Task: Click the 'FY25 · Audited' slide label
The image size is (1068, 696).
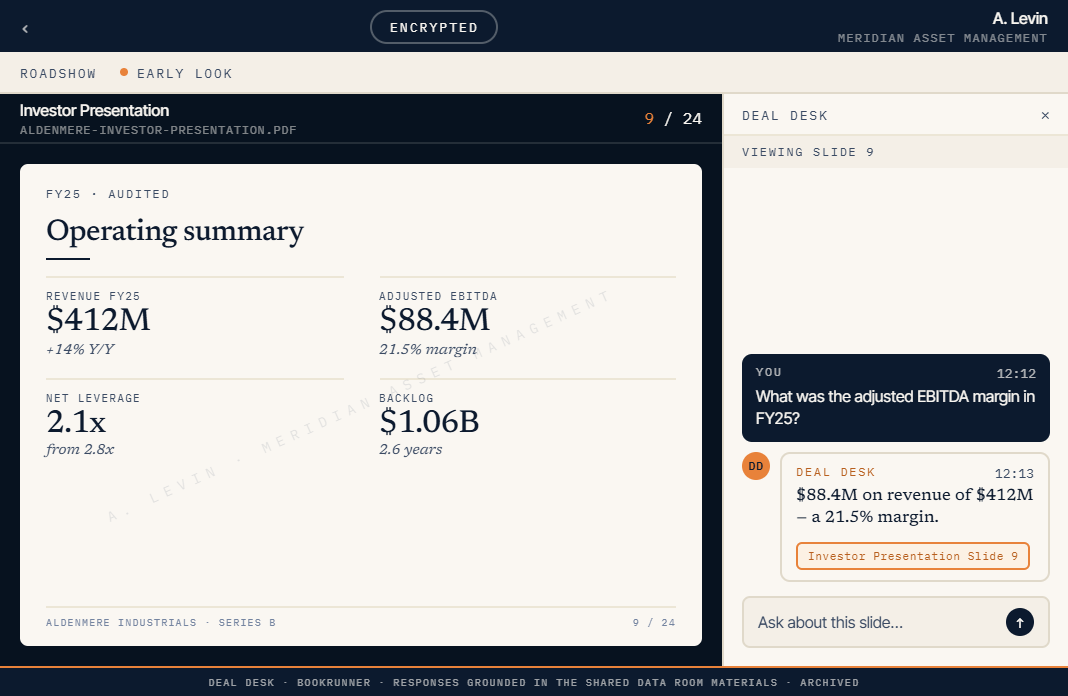Action: click(x=108, y=194)
